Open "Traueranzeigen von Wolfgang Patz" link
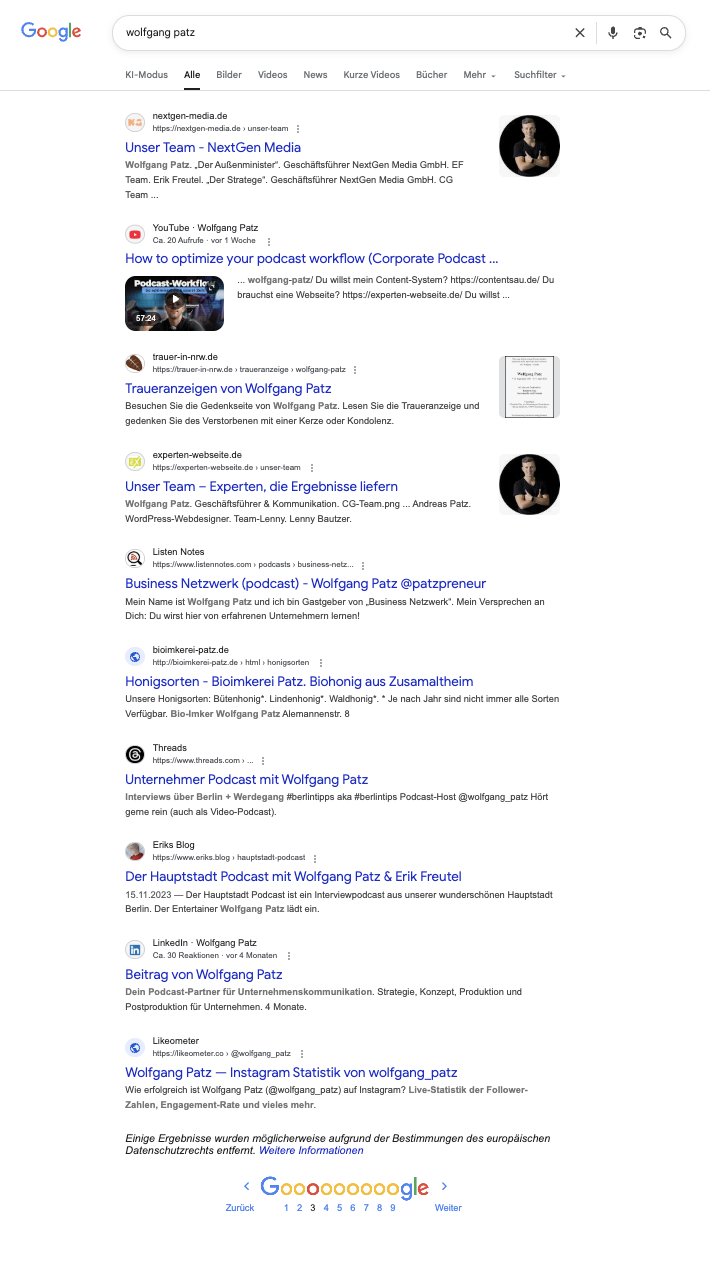Viewport: 710px width, 1266px height. [x=228, y=389]
